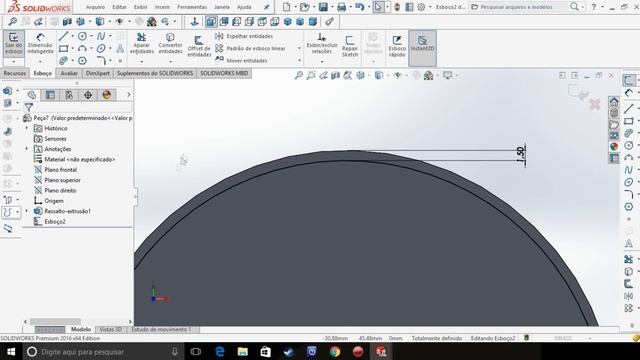This screenshot has height=360, width=640.
Task: Select Dimensão inteligente tool
Action: click(x=40, y=43)
